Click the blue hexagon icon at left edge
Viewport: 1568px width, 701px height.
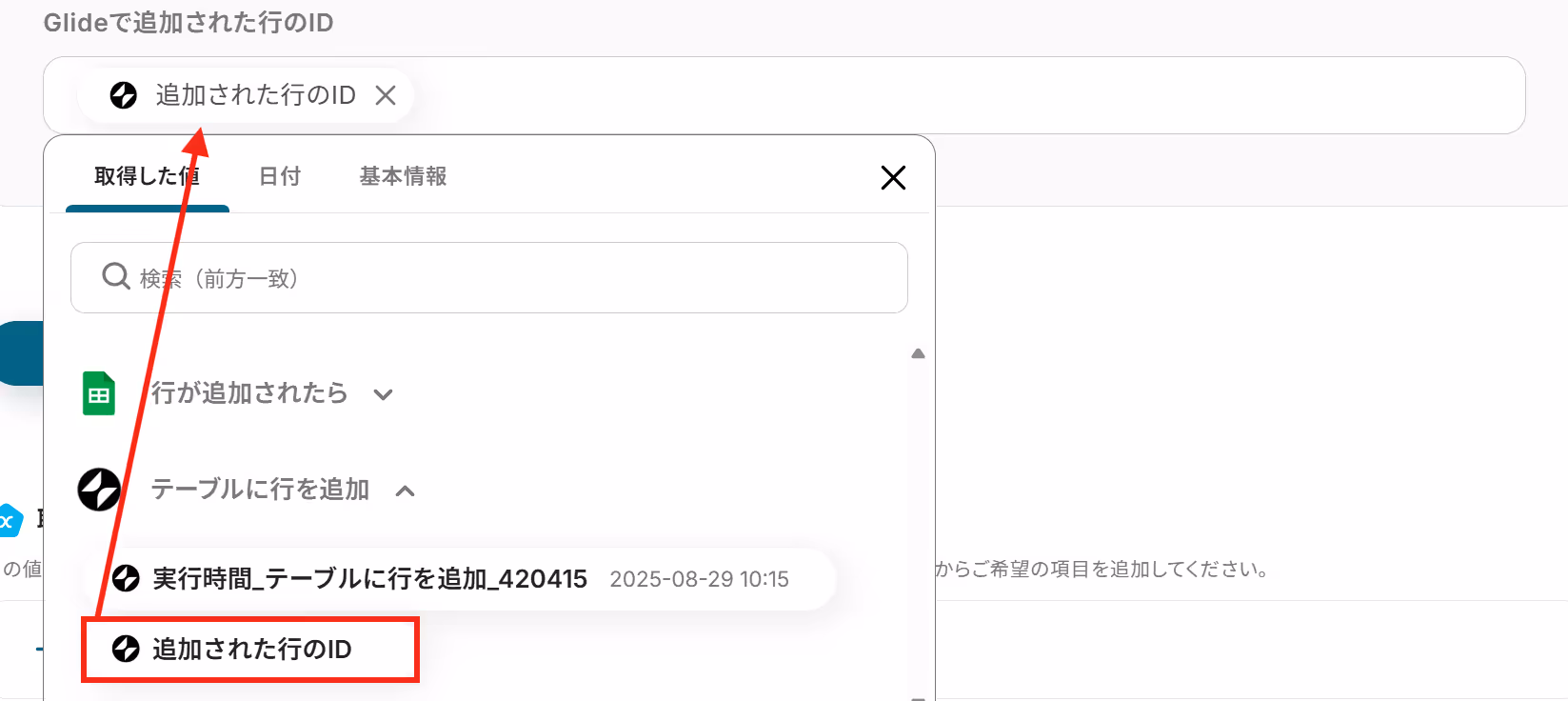point(10,520)
